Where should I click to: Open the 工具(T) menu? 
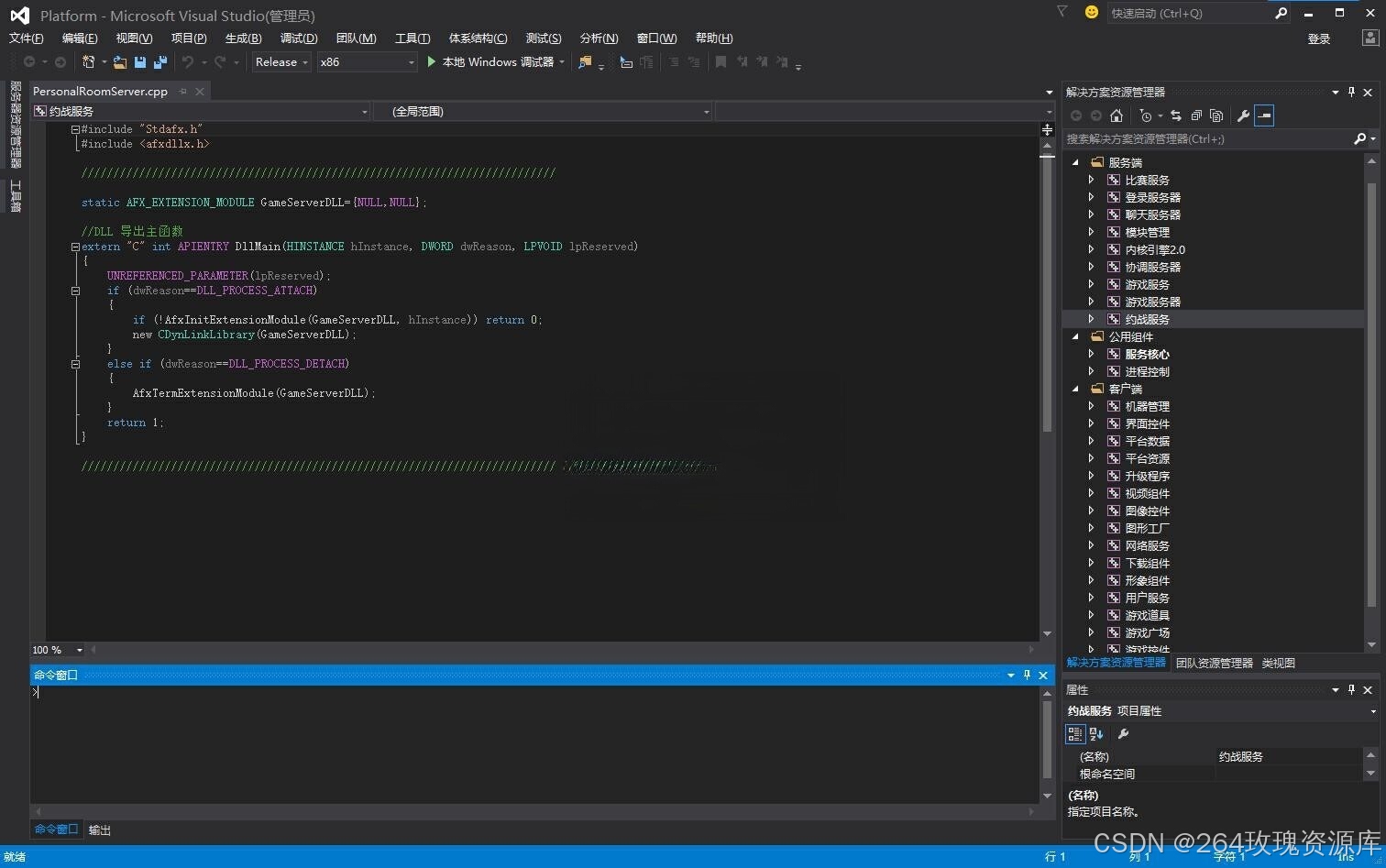tap(412, 38)
